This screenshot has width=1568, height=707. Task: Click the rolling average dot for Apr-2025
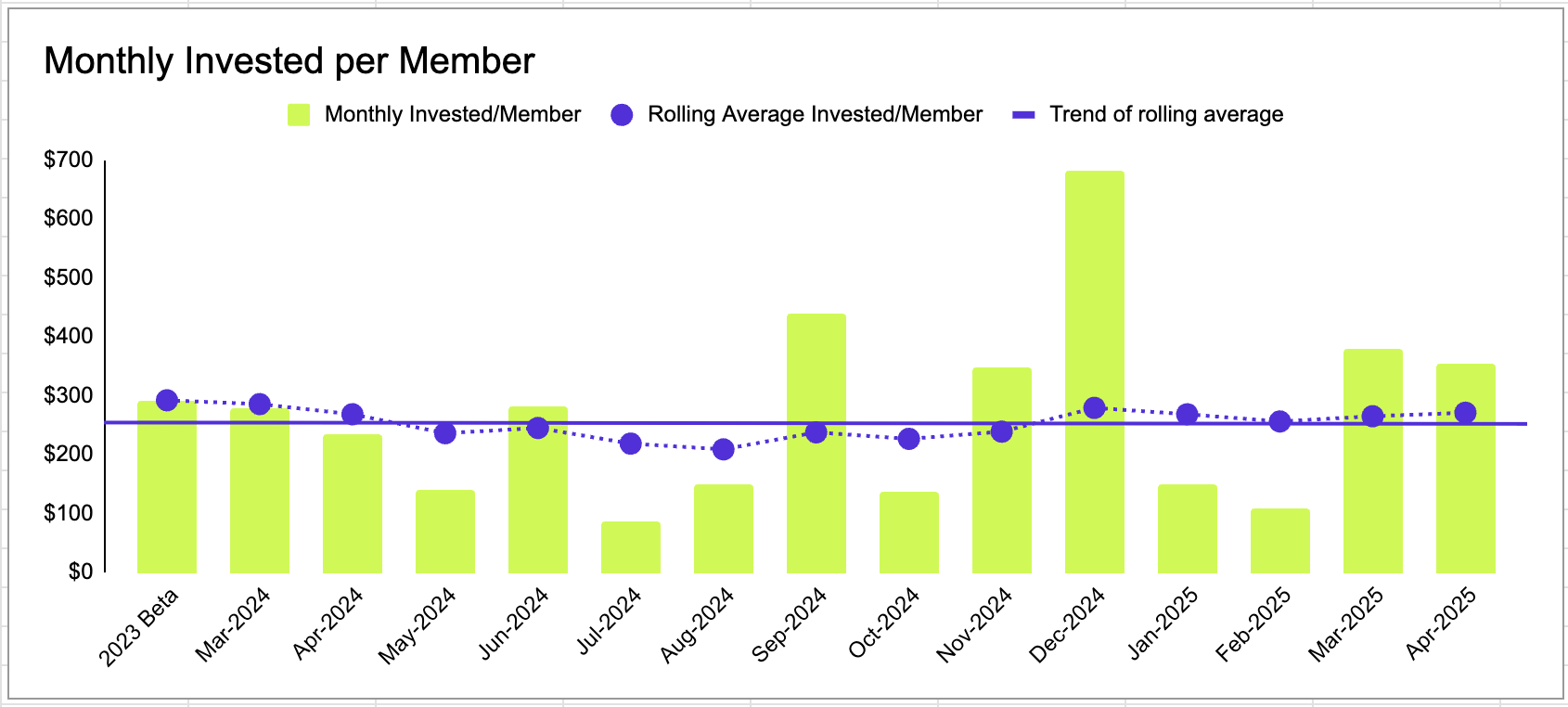tap(1466, 412)
